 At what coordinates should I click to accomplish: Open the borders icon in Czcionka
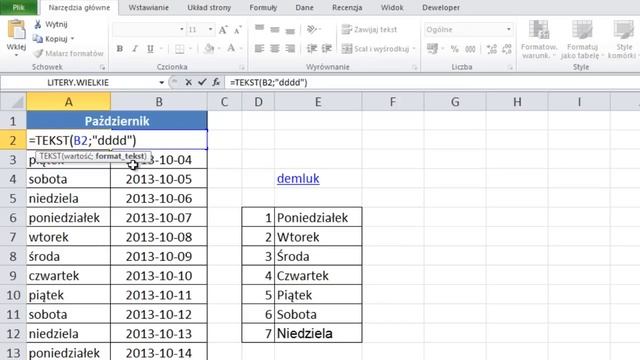pyautogui.click(x=179, y=49)
